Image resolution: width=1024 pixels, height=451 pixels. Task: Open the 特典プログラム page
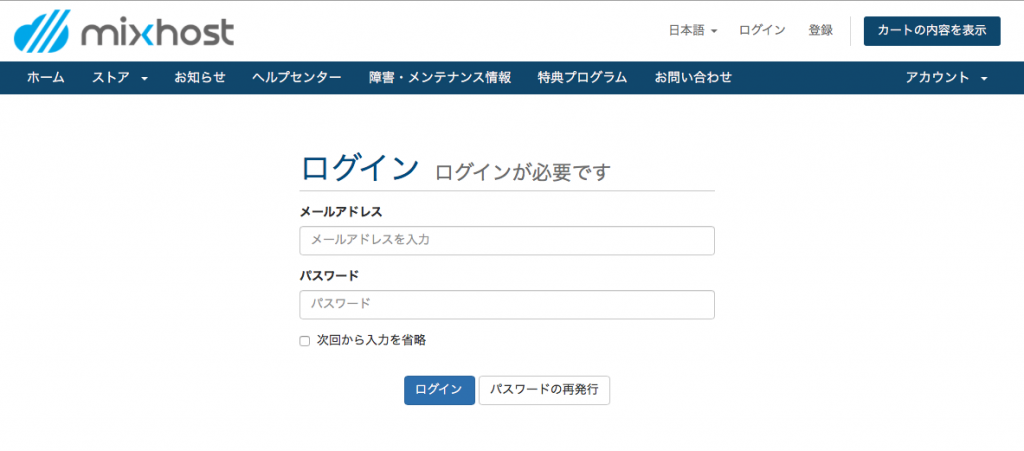pos(582,78)
